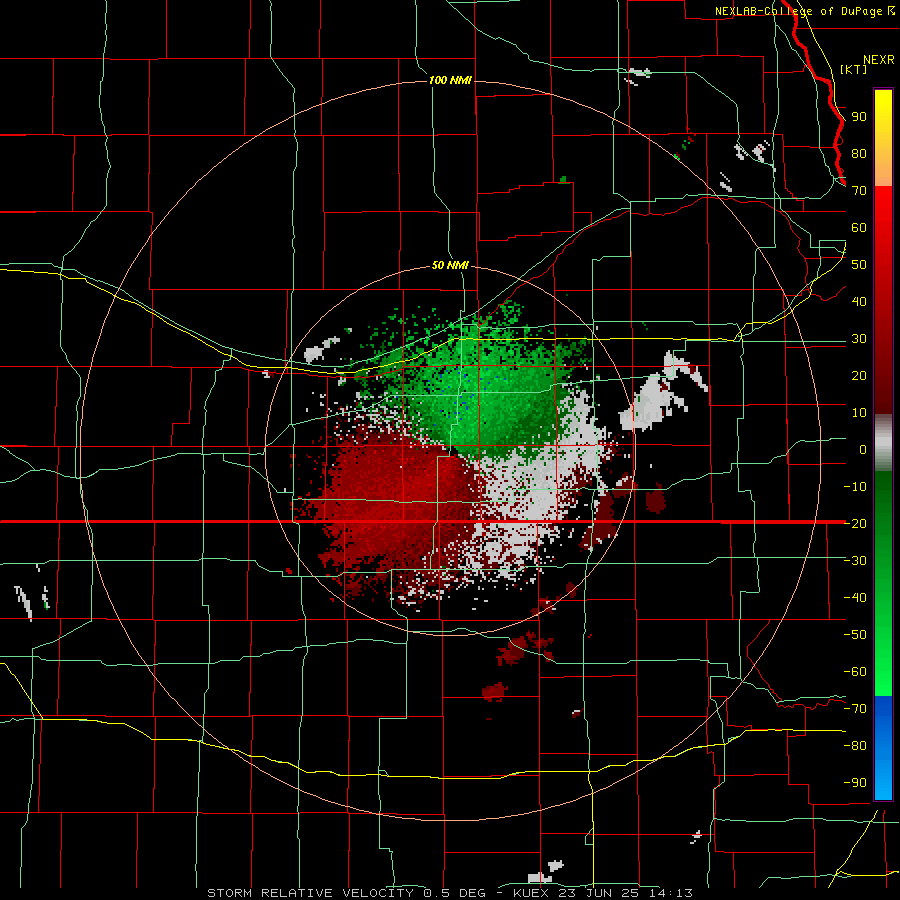This screenshot has height=900, width=900.
Task: Click the positive 20 scale value
Action: pos(859,375)
